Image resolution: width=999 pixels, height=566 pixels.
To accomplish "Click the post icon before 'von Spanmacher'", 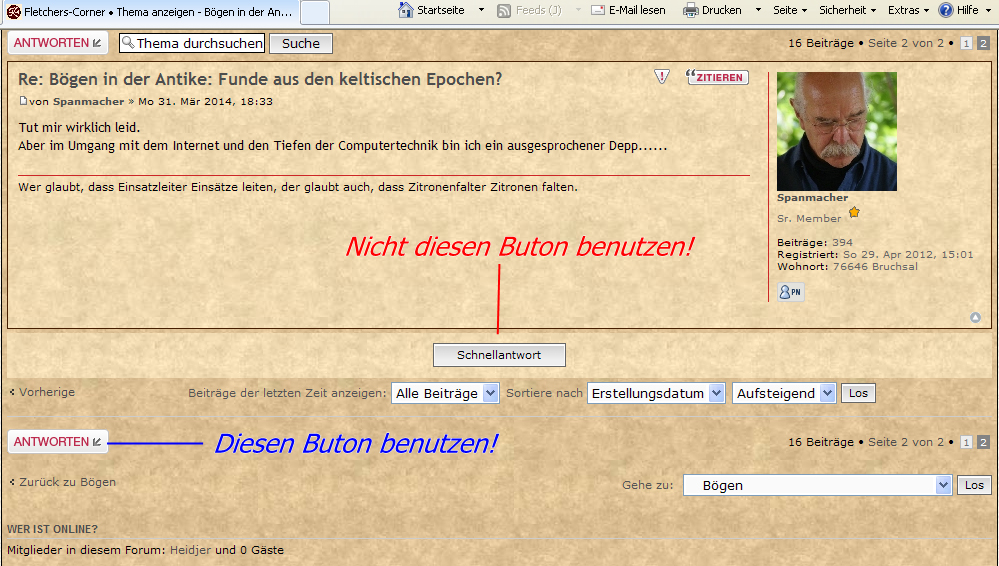I will point(24,101).
